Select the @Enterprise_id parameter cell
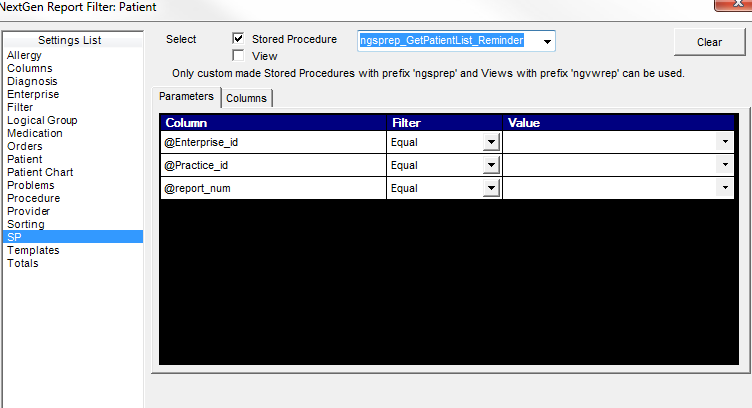This screenshot has height=408, width=752. click(273, 142)
